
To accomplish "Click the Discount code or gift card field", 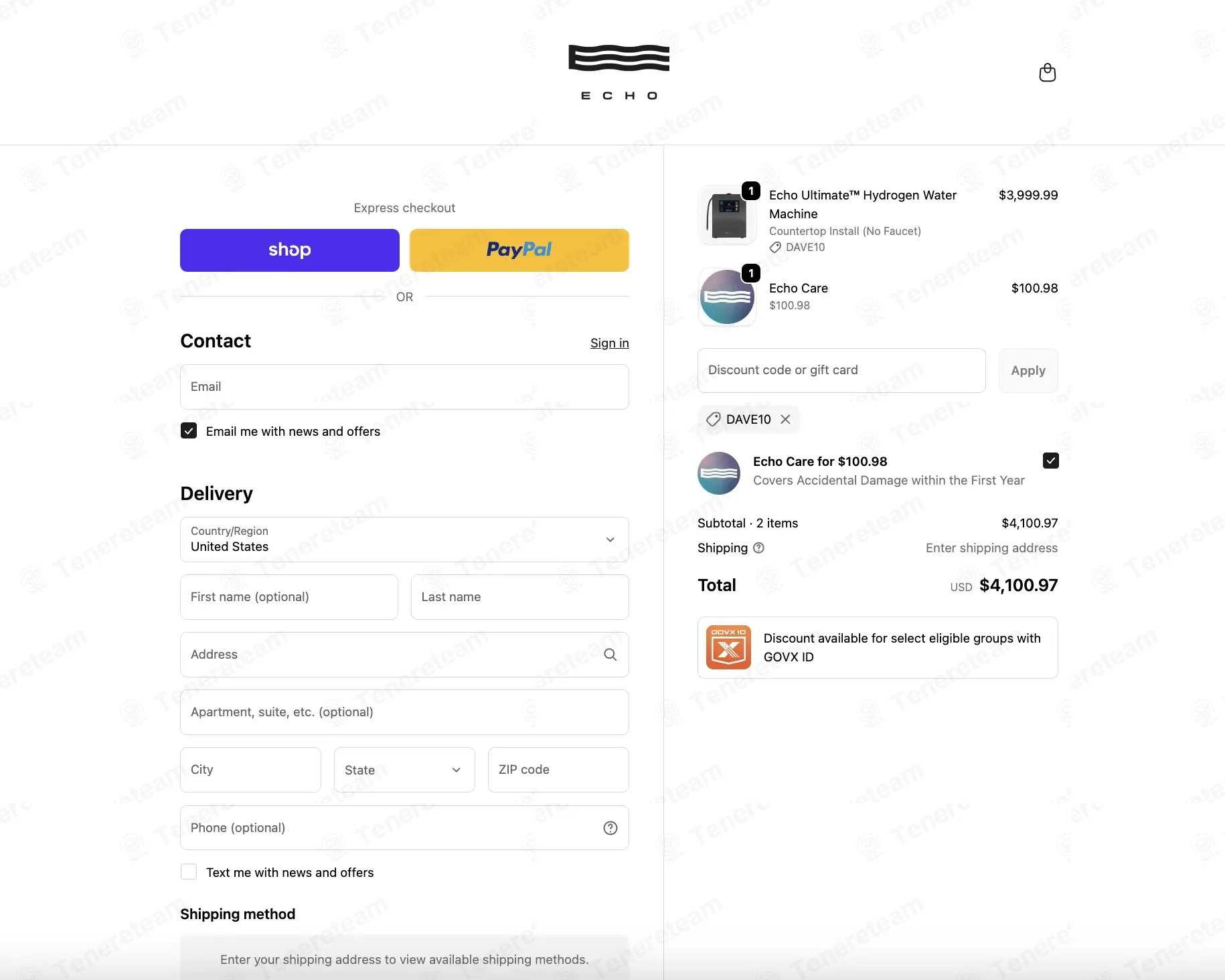I will tap(841, 370).
